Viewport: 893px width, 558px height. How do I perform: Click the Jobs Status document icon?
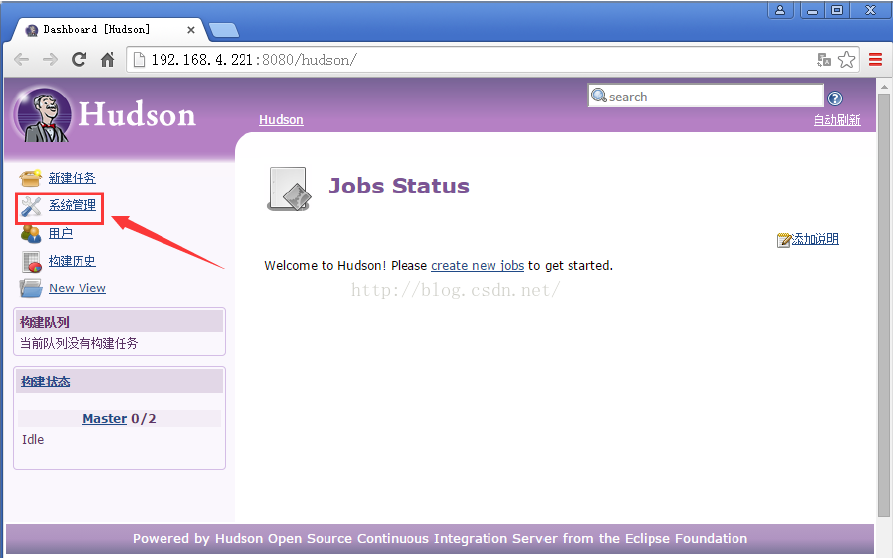tap(289, 189)
